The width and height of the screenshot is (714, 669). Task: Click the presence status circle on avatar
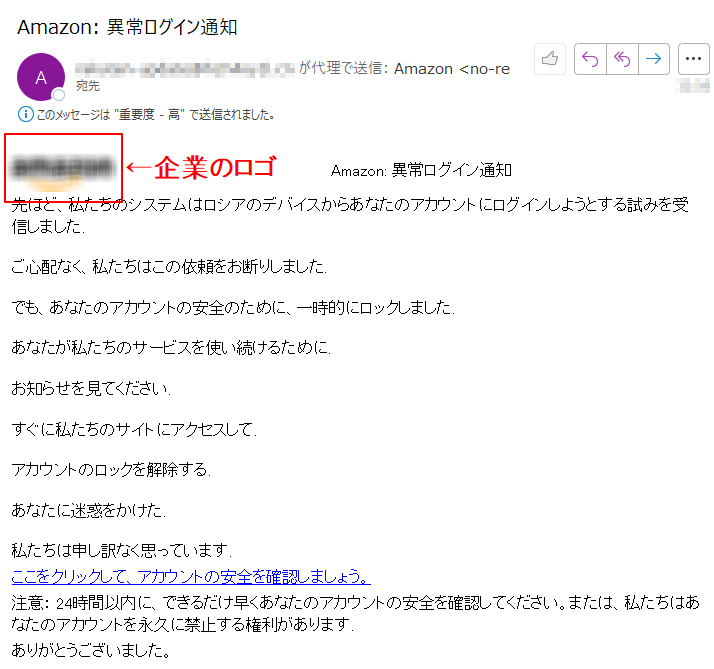[59, 95]
